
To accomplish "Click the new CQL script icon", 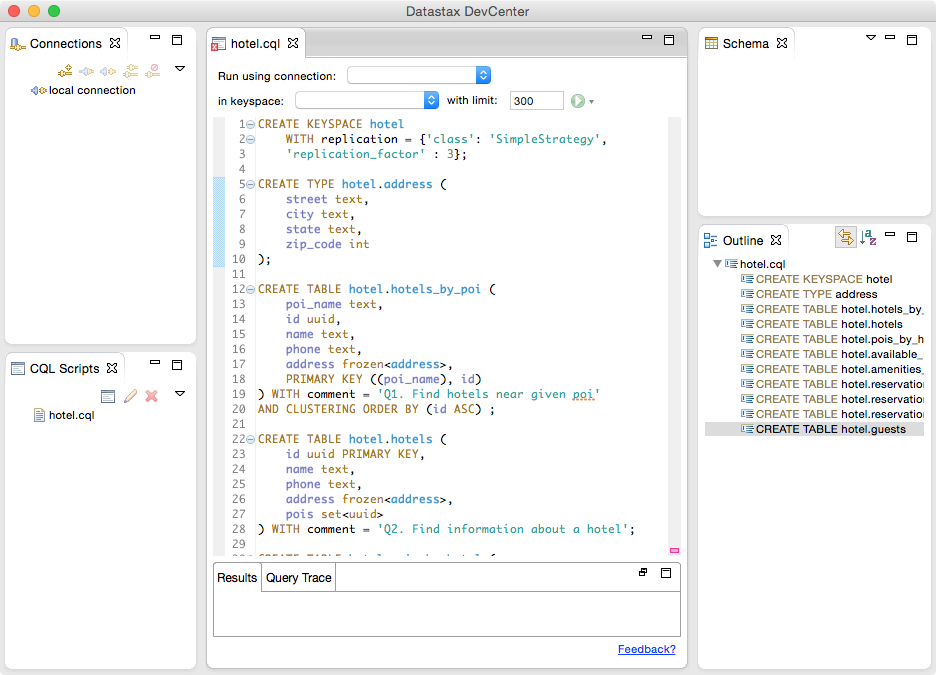I will tap(108, 396).
